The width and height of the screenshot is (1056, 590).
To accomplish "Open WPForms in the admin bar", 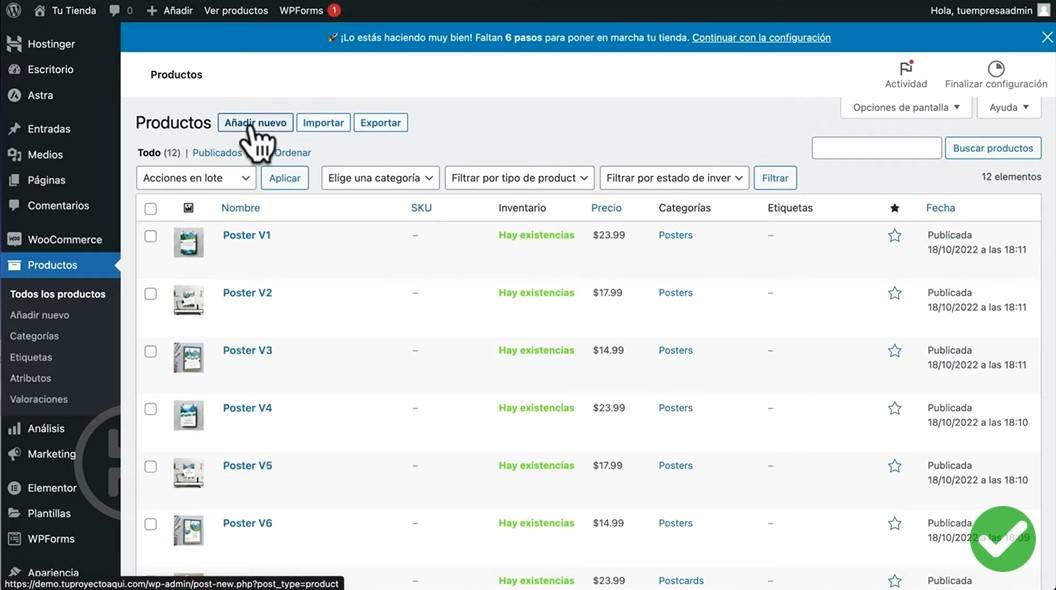I will [310, 10].
